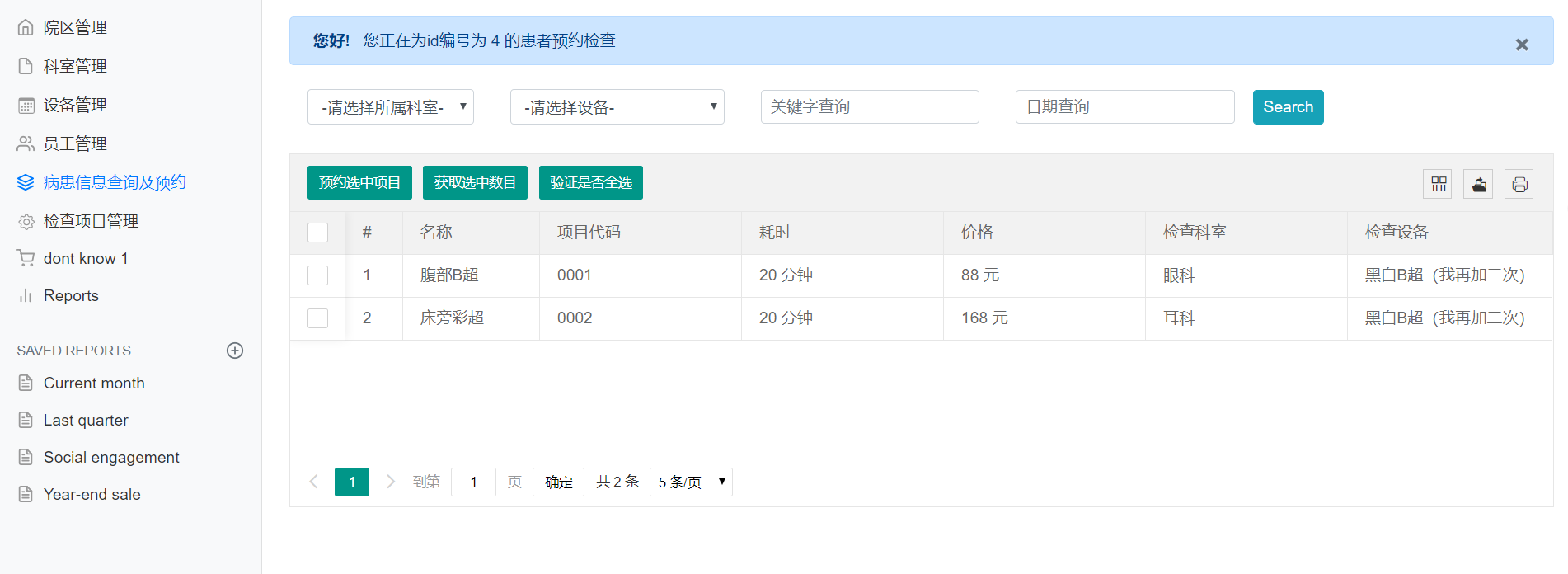
Task: Open Last quarter saved report
Action: (86, 420)
